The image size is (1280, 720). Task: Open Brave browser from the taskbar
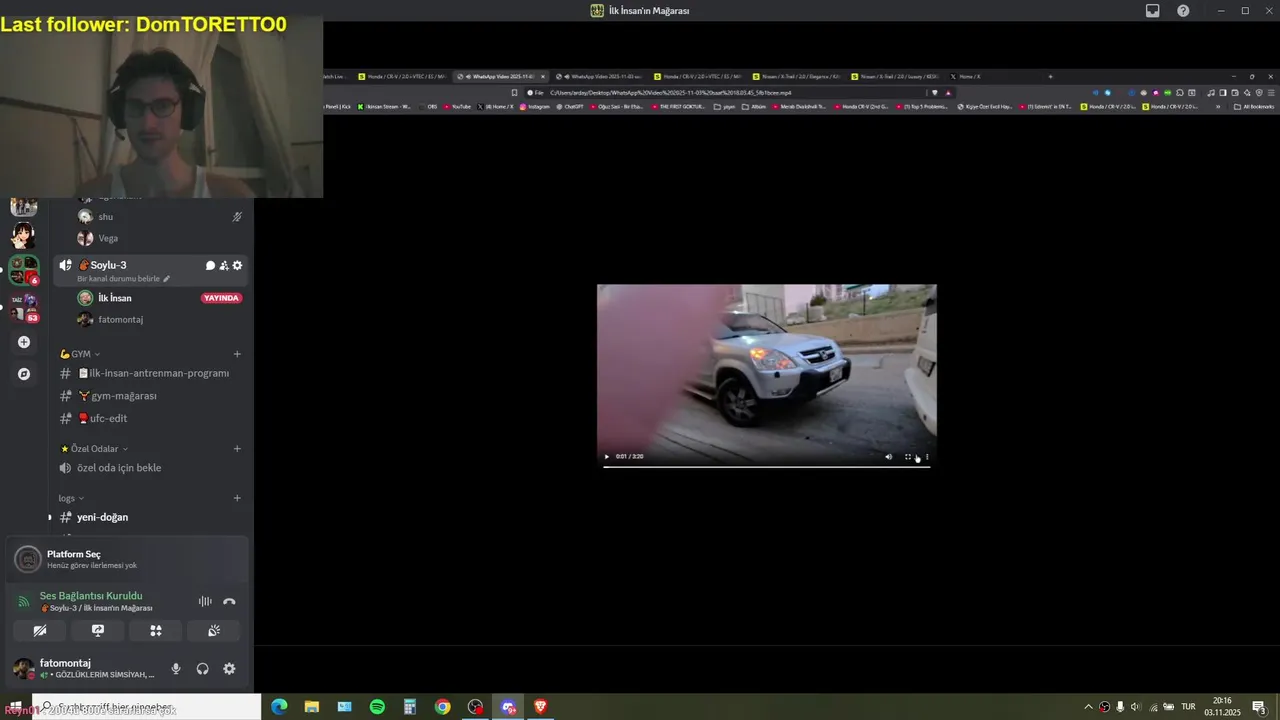tap(541, 707)
